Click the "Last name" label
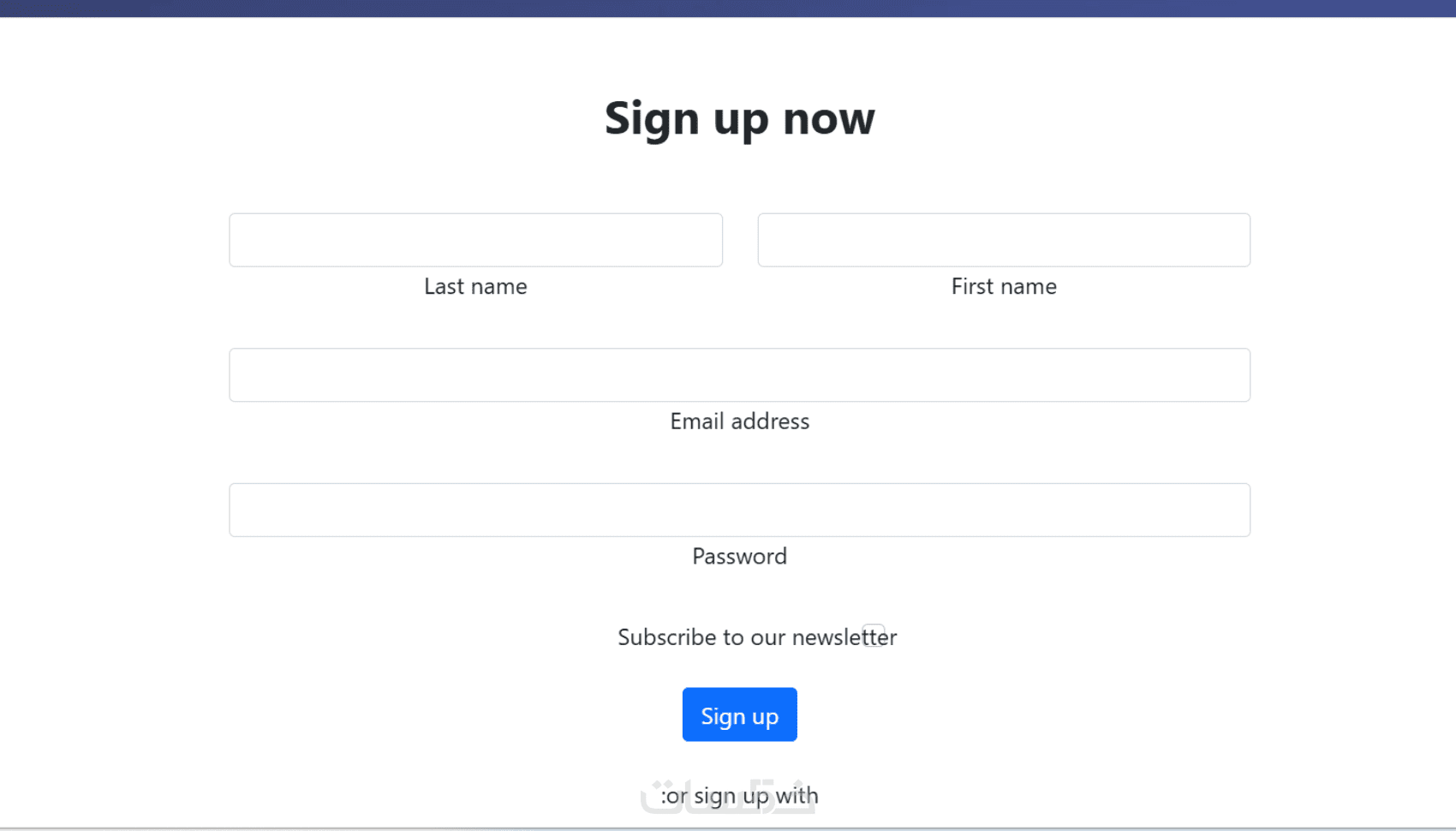The image size is (1456, 831). tap(475, 286)
